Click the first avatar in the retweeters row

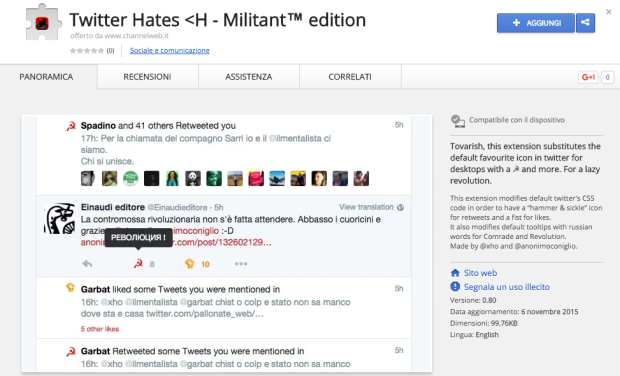point(88,178)
